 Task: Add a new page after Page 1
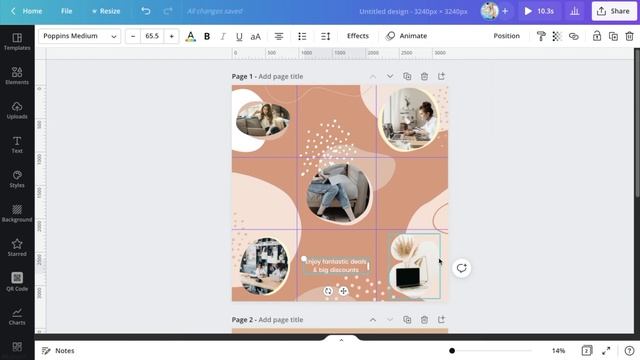[441, 76]
